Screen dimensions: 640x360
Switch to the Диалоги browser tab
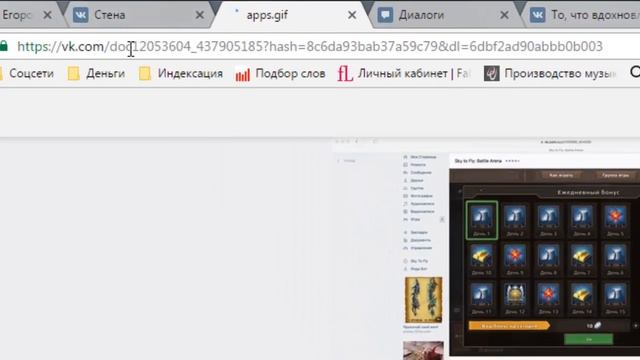coord(443,15)
